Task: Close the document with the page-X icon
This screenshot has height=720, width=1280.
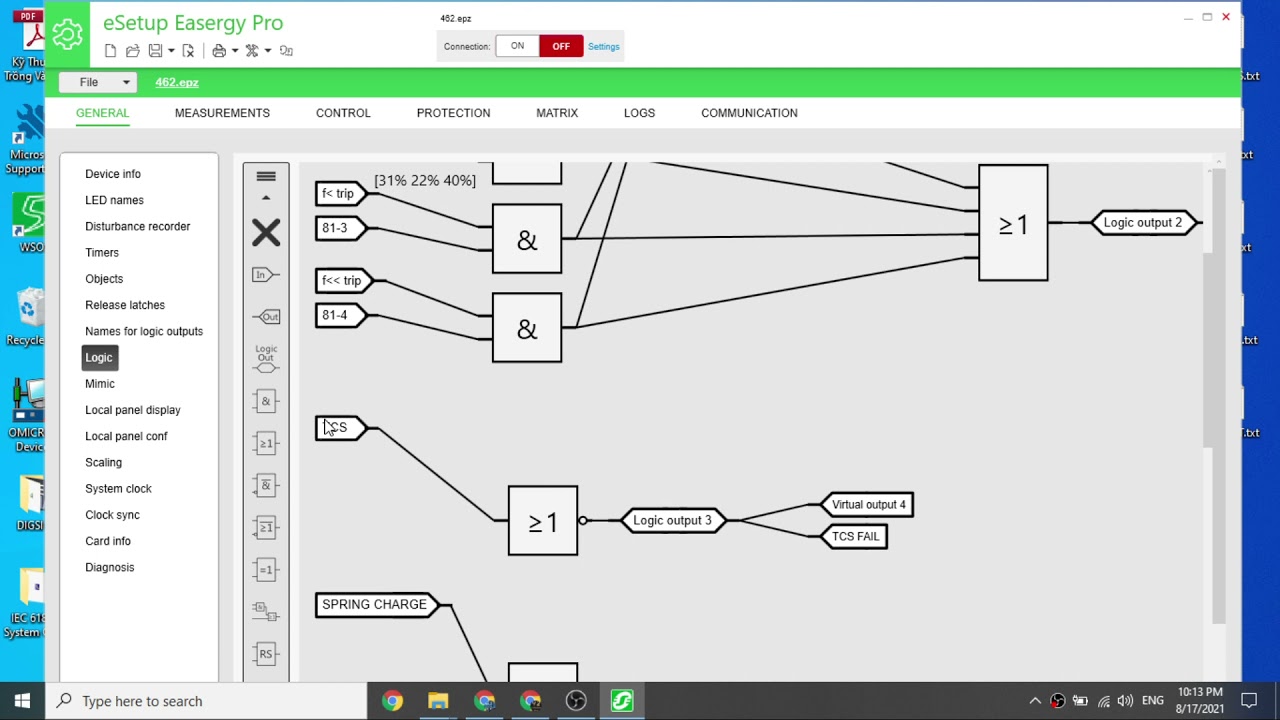Action: (x=188, y=51)
